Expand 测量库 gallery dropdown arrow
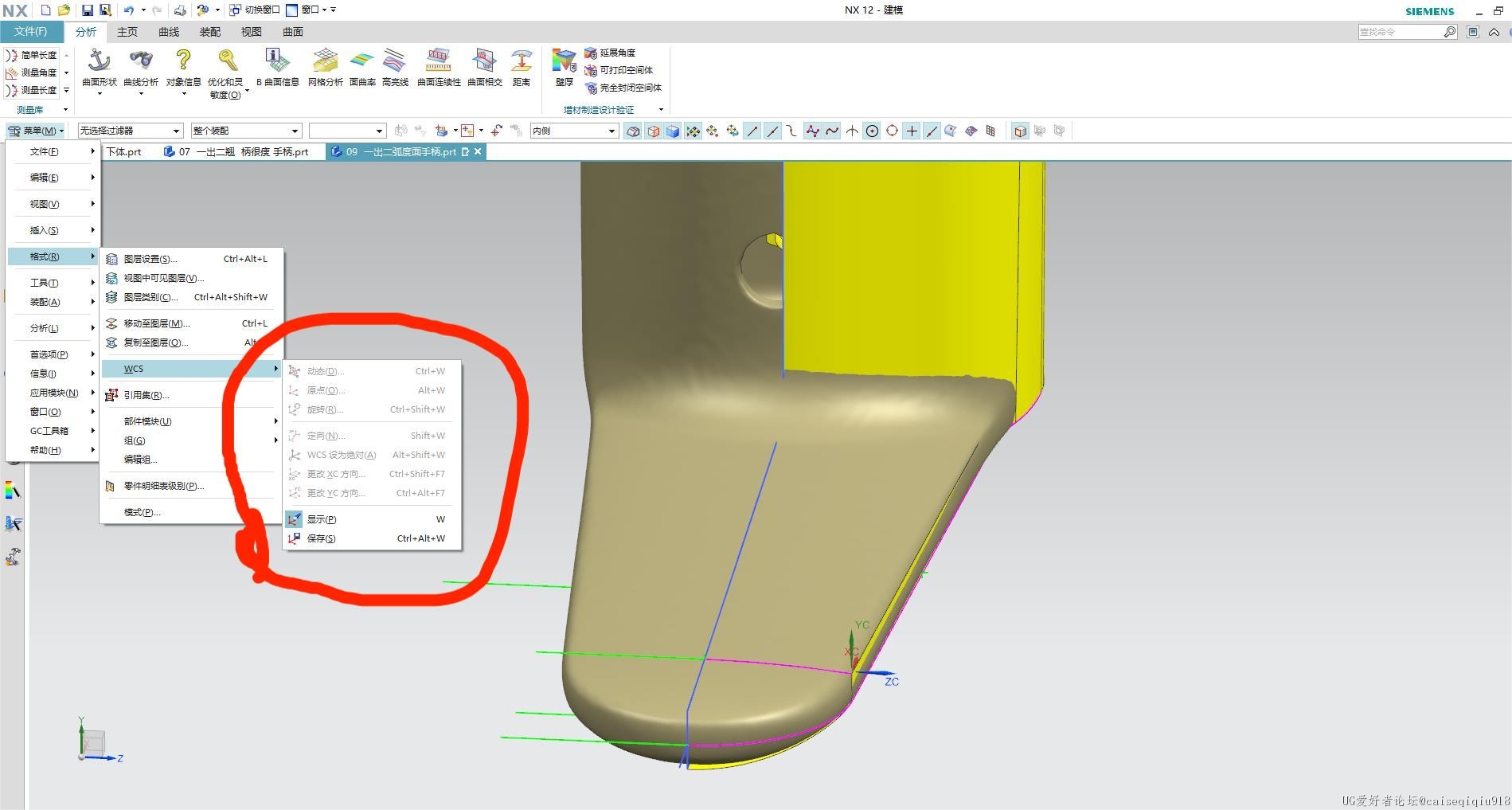The image size is (1512, 810). coord(65,109)
